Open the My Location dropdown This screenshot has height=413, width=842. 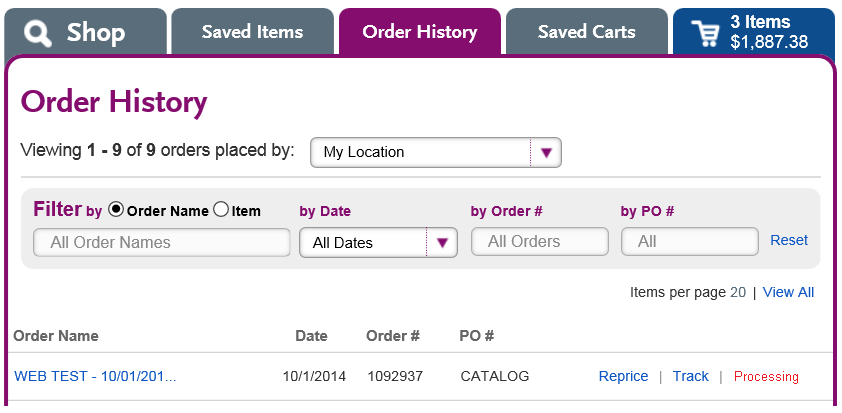[x=436, y=153]
